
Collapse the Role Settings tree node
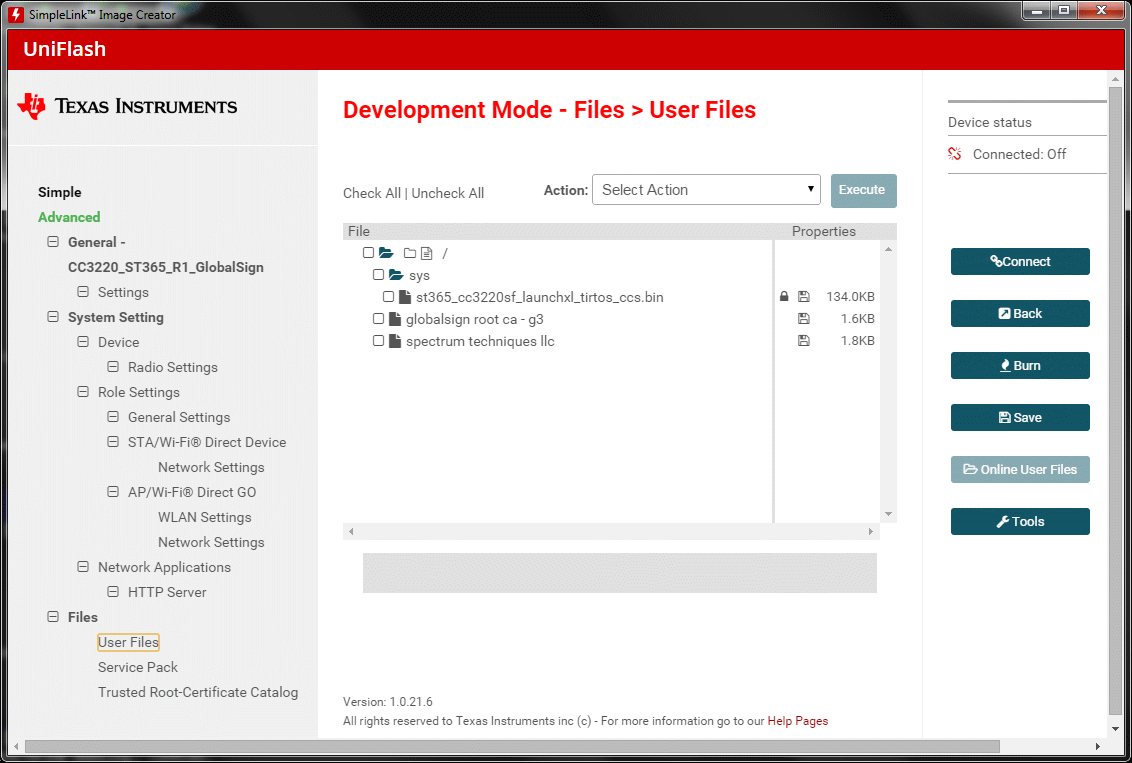coord(83,392)
